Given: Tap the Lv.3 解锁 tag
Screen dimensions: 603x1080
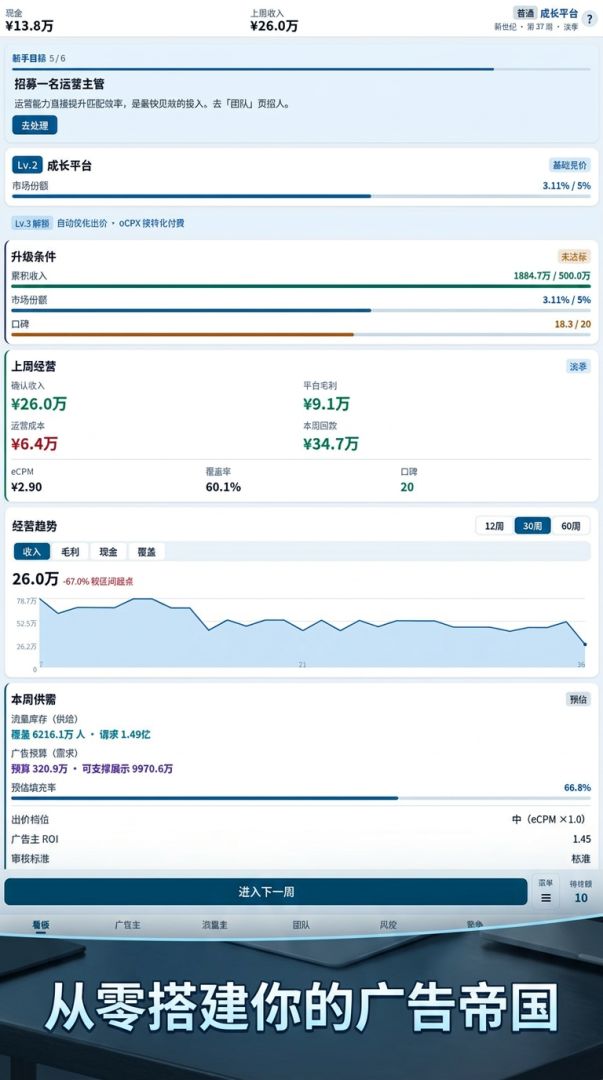Looking at the screenshot, I should (32, 223).
